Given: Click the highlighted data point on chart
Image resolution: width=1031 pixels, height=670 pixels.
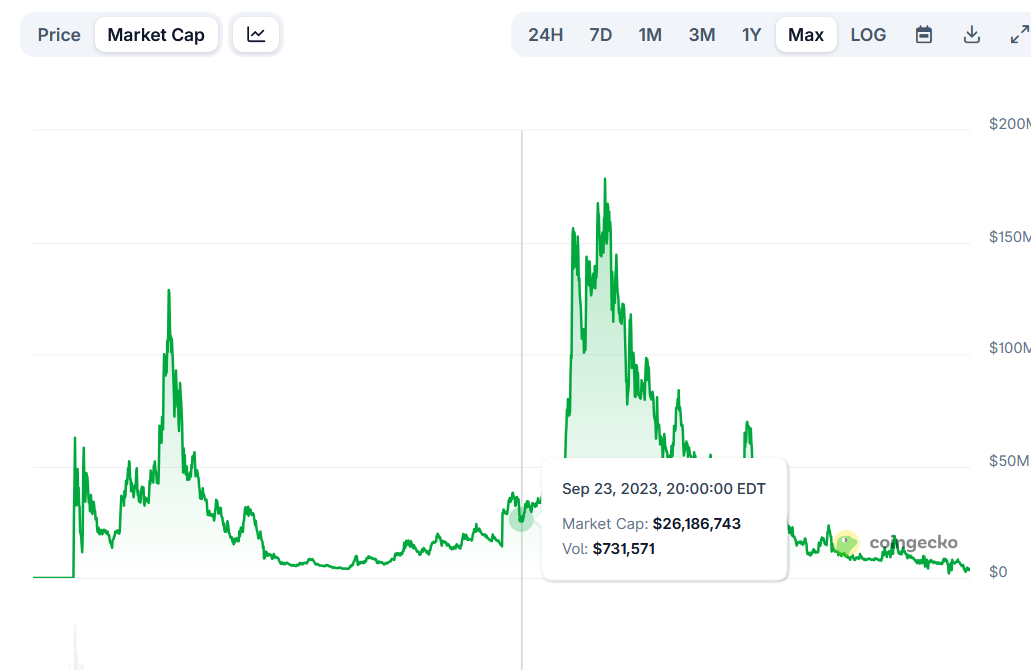Looking at the screenshot, I should 521,519.
